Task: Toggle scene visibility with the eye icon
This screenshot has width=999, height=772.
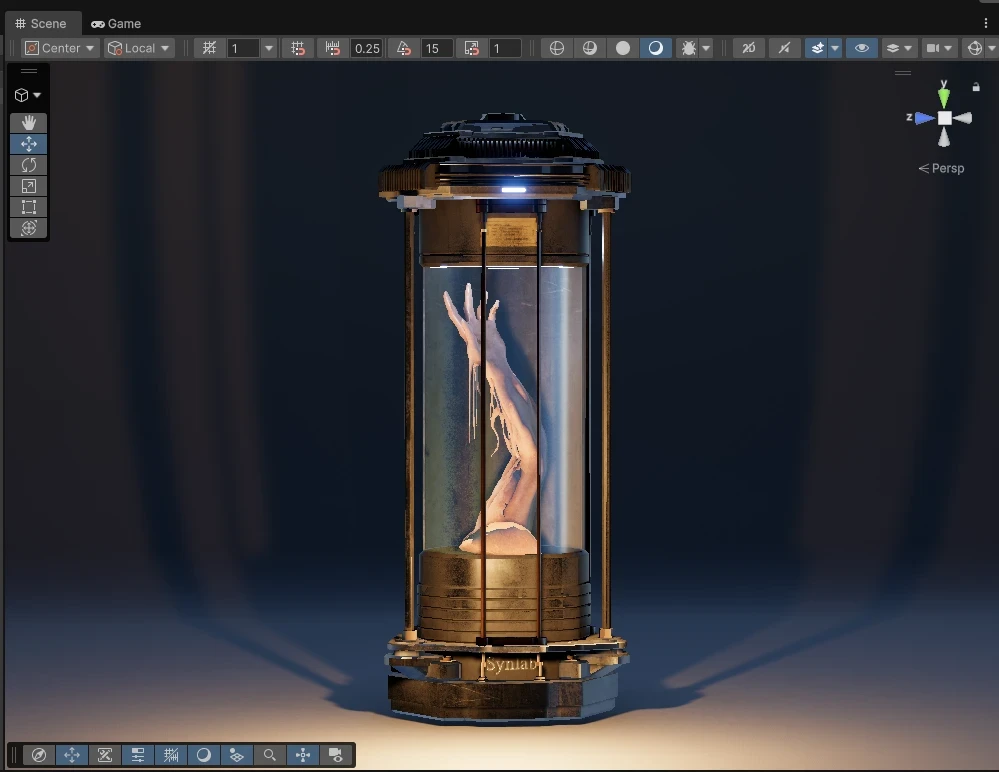Action: [x=862, y=47]
